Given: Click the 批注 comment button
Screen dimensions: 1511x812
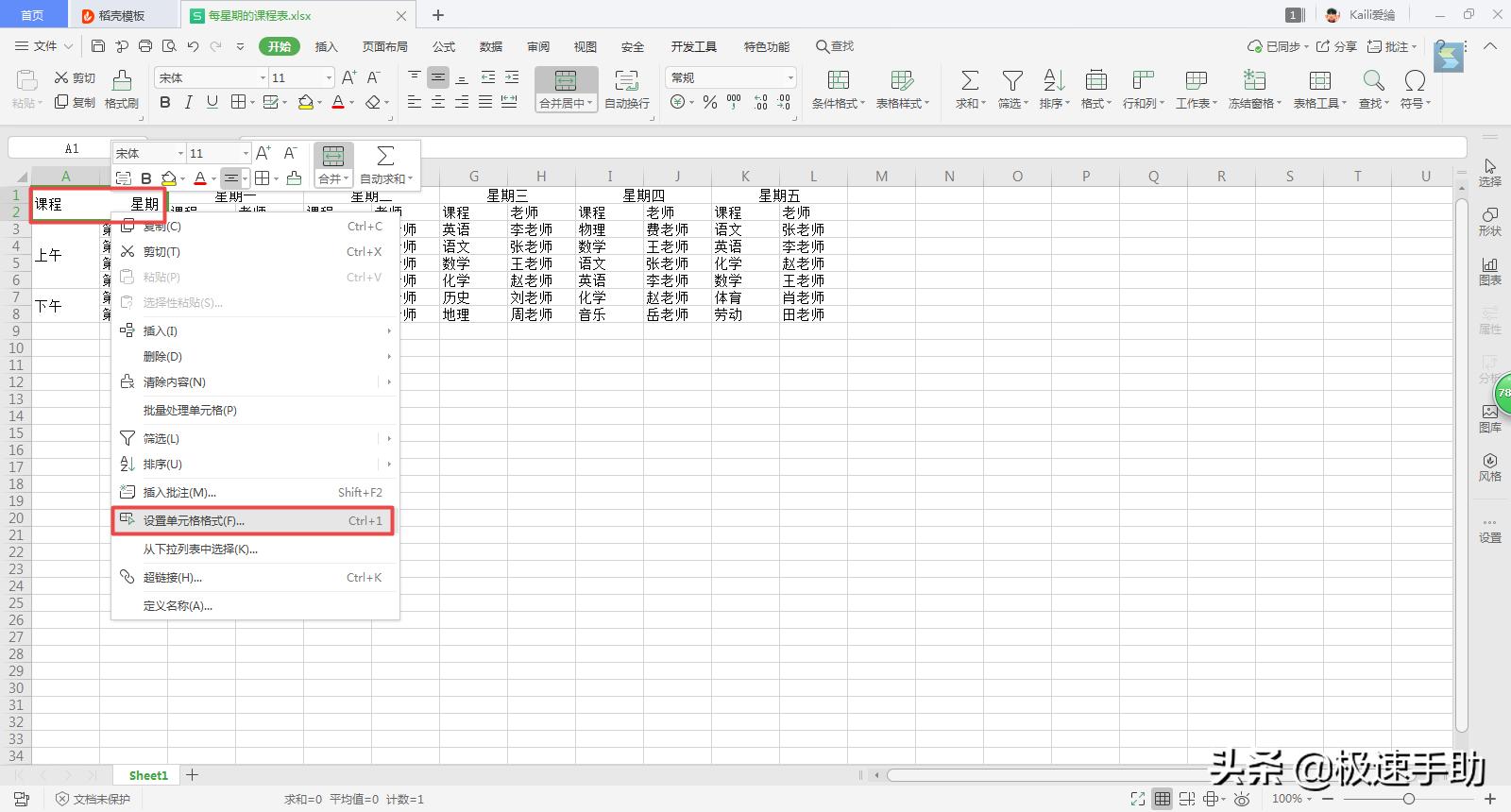Looking at the screenshot, I should click(1391, 46).
